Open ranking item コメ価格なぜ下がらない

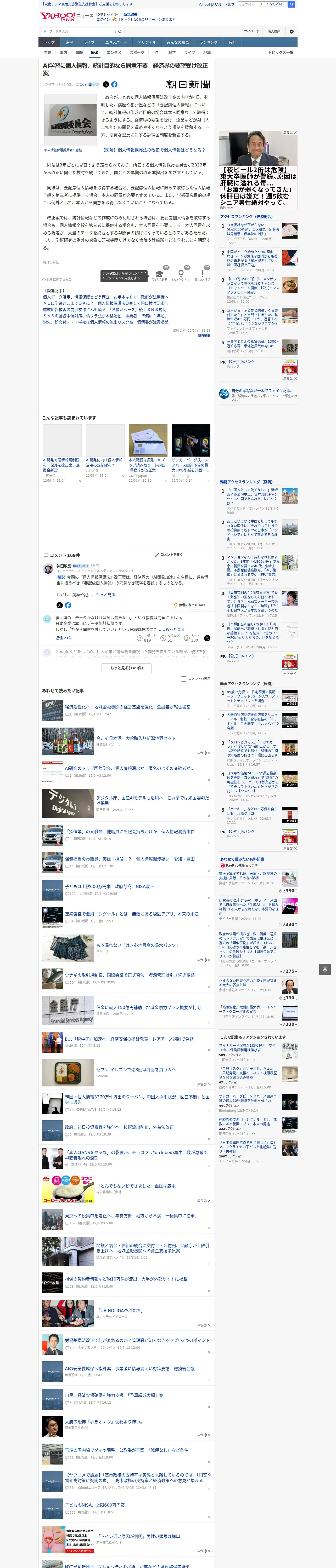click(x=253, y=229)
